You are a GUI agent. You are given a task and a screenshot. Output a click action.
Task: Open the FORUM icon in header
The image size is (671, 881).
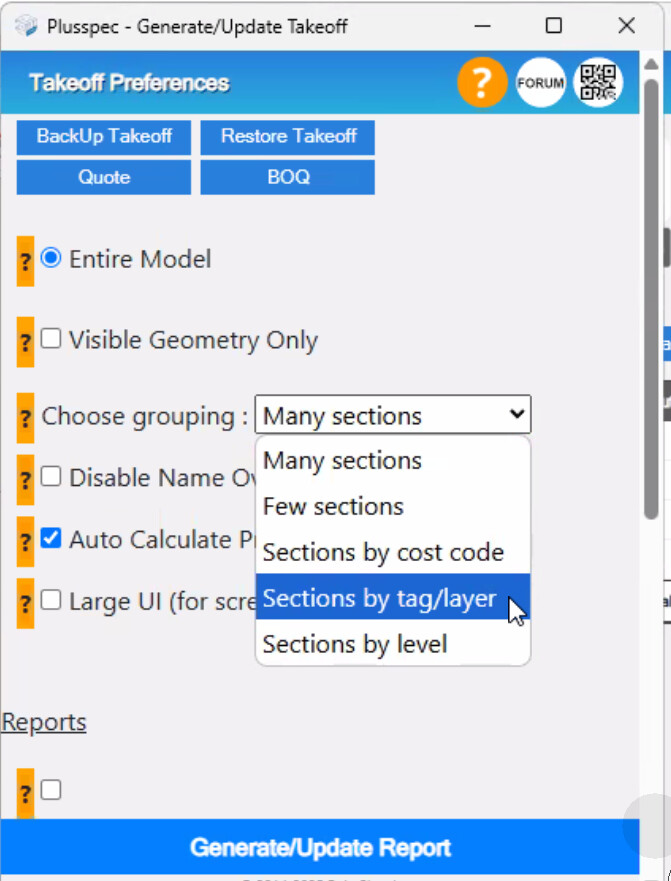pyautogui.click(x=541, y=83)
